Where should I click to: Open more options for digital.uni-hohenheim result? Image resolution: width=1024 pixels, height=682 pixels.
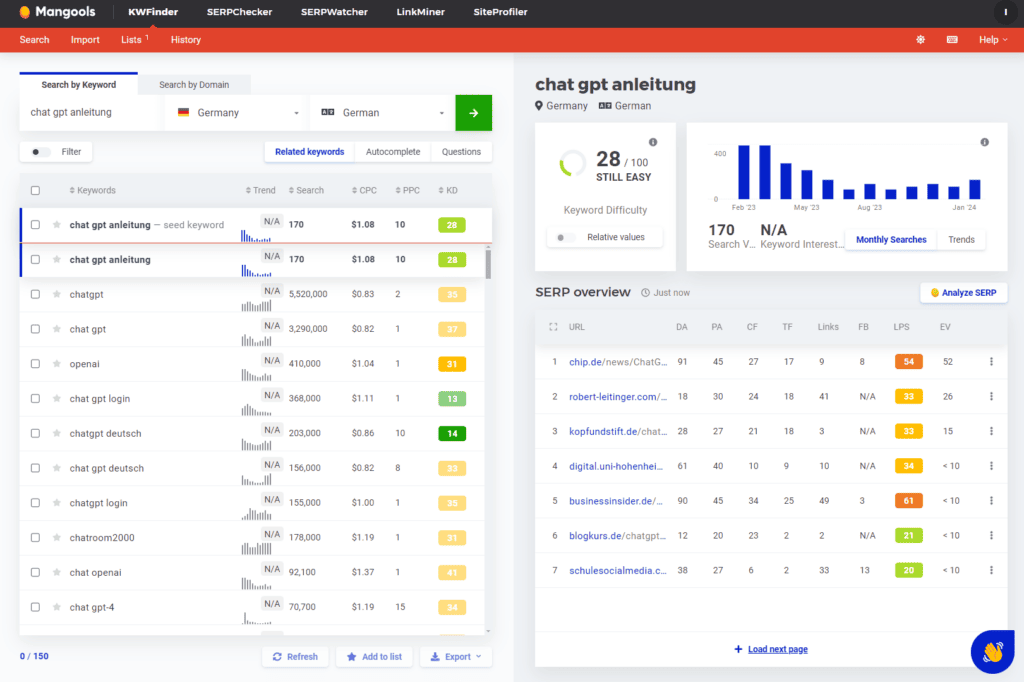[x=991, y=466]
